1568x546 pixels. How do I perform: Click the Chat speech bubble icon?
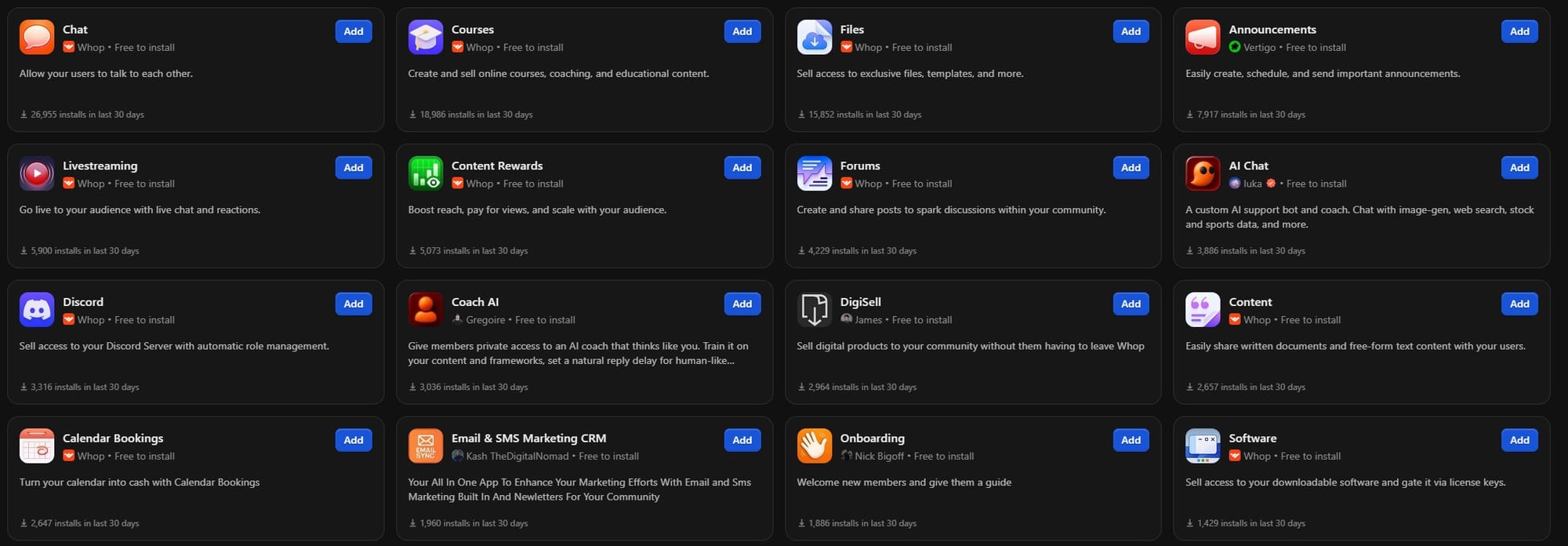[x=36, y=36]
